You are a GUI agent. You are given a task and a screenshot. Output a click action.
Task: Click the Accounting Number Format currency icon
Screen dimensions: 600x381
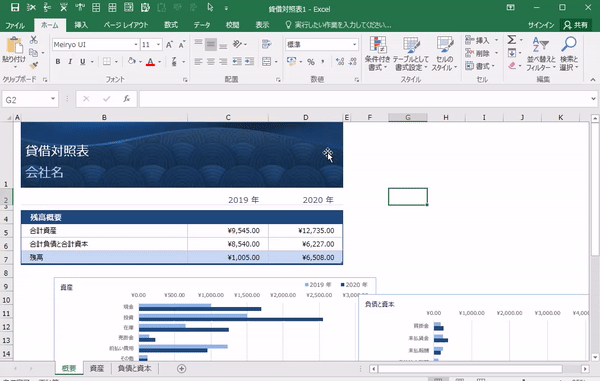click(292, 62)
